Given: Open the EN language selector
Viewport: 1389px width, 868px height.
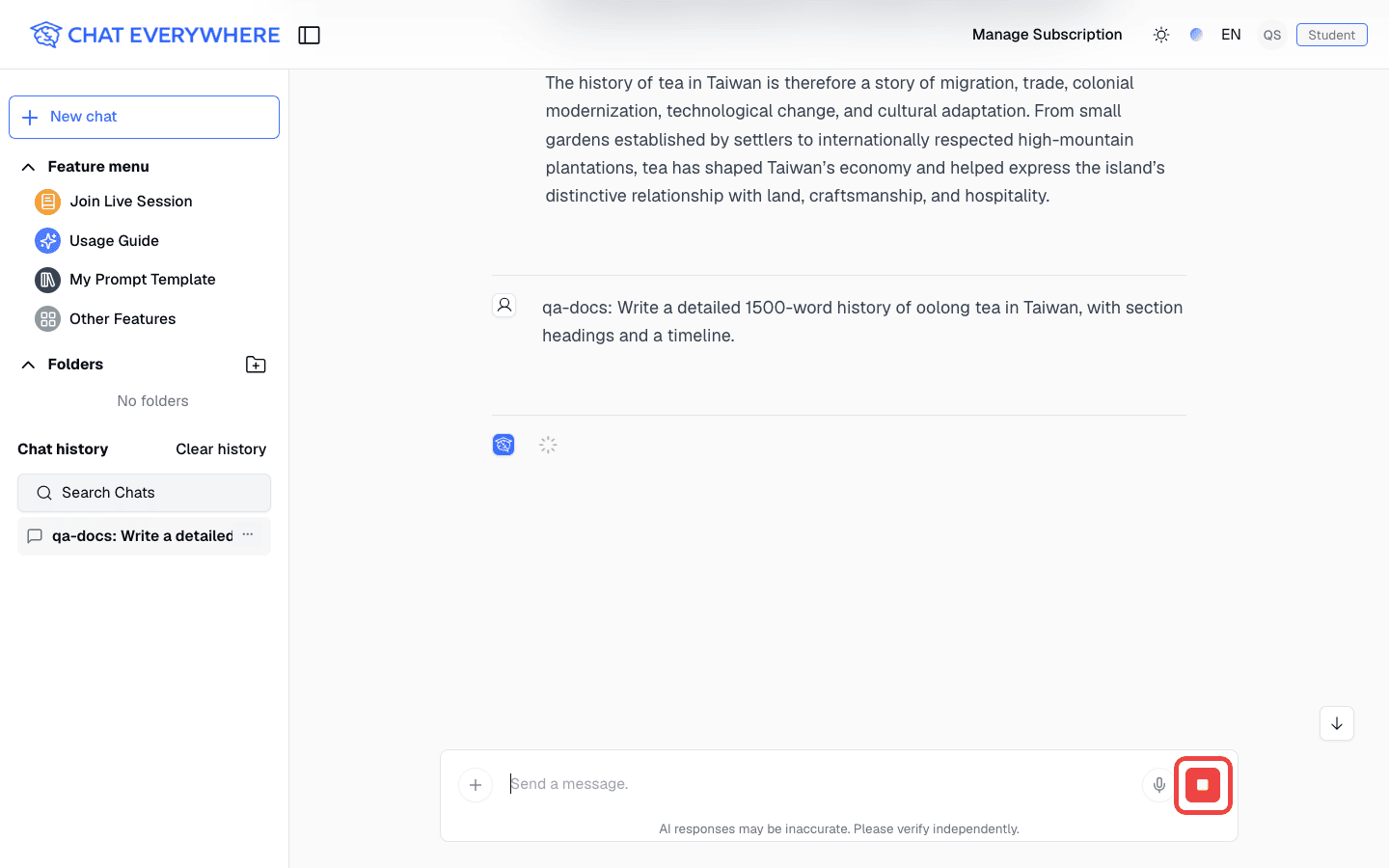Looking at the screenshot, I should pyautogui.click(x=1231, y=35).
